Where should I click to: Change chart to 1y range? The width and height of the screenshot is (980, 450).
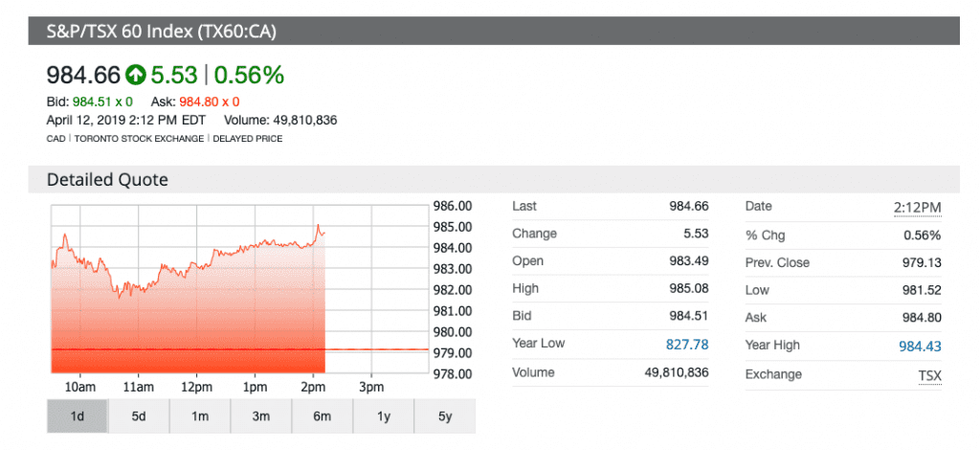[383, 416]
